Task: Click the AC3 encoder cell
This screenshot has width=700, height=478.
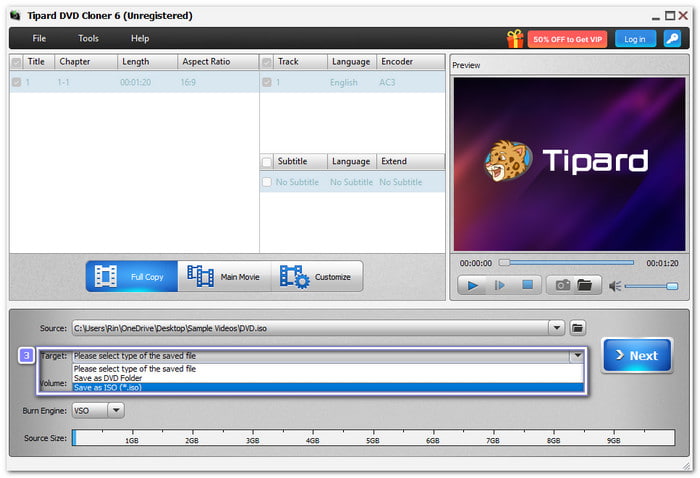Action: point(387,82)
